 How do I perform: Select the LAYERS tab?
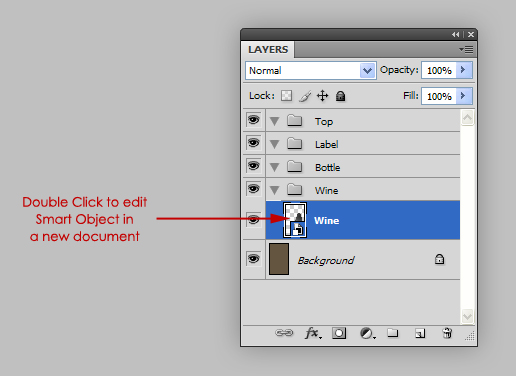pyautogui.click(x=268, y=50)
